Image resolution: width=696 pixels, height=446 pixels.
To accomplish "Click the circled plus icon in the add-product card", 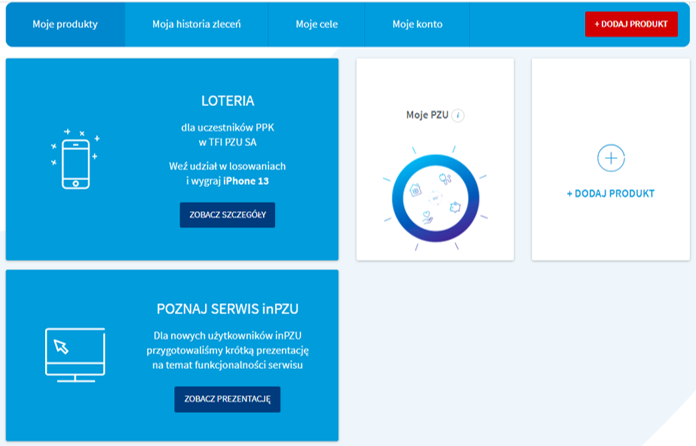I will click(611, 158).
